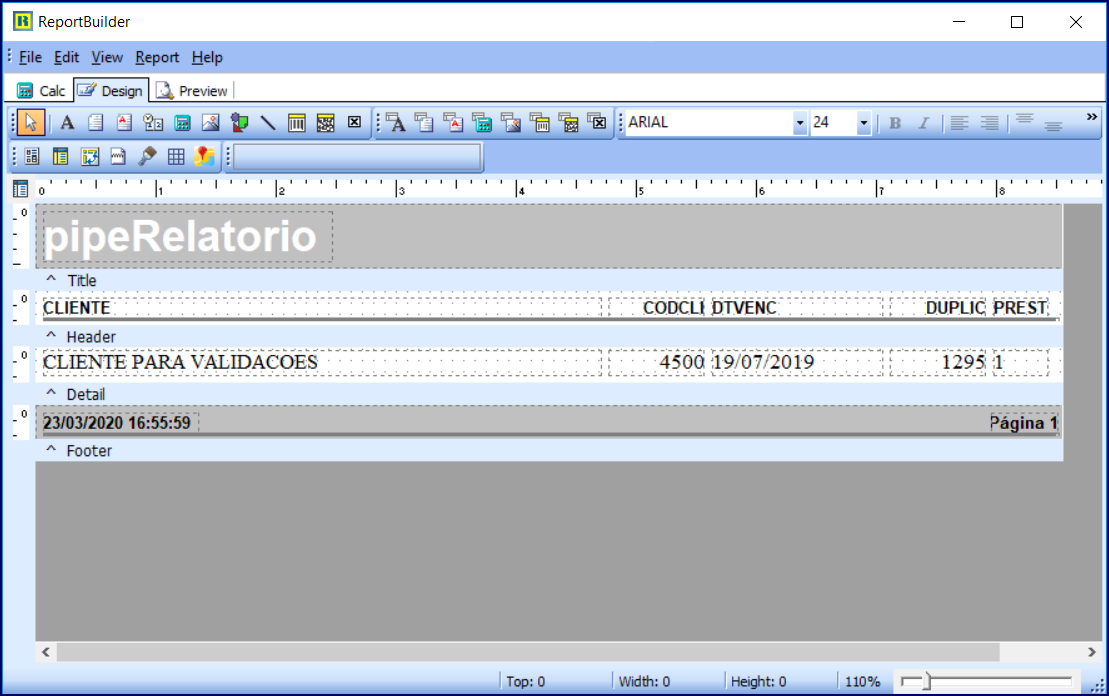Select the Line component tool
This screenshot has width=1109, height=696.
pos(268,123)
